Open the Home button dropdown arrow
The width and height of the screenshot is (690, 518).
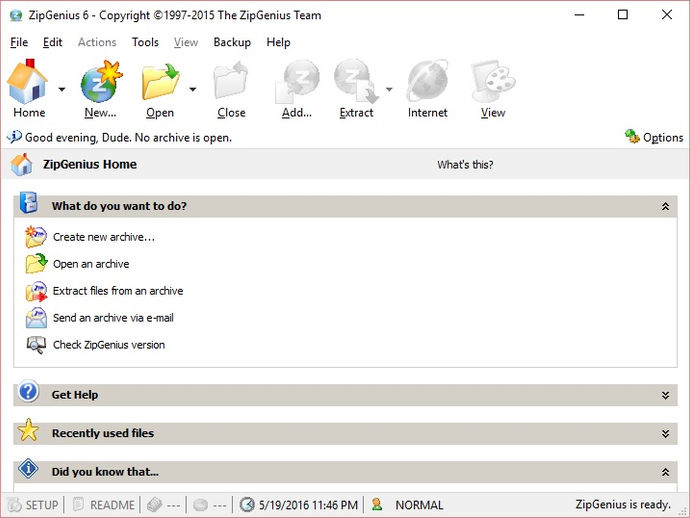click(62, 89)
